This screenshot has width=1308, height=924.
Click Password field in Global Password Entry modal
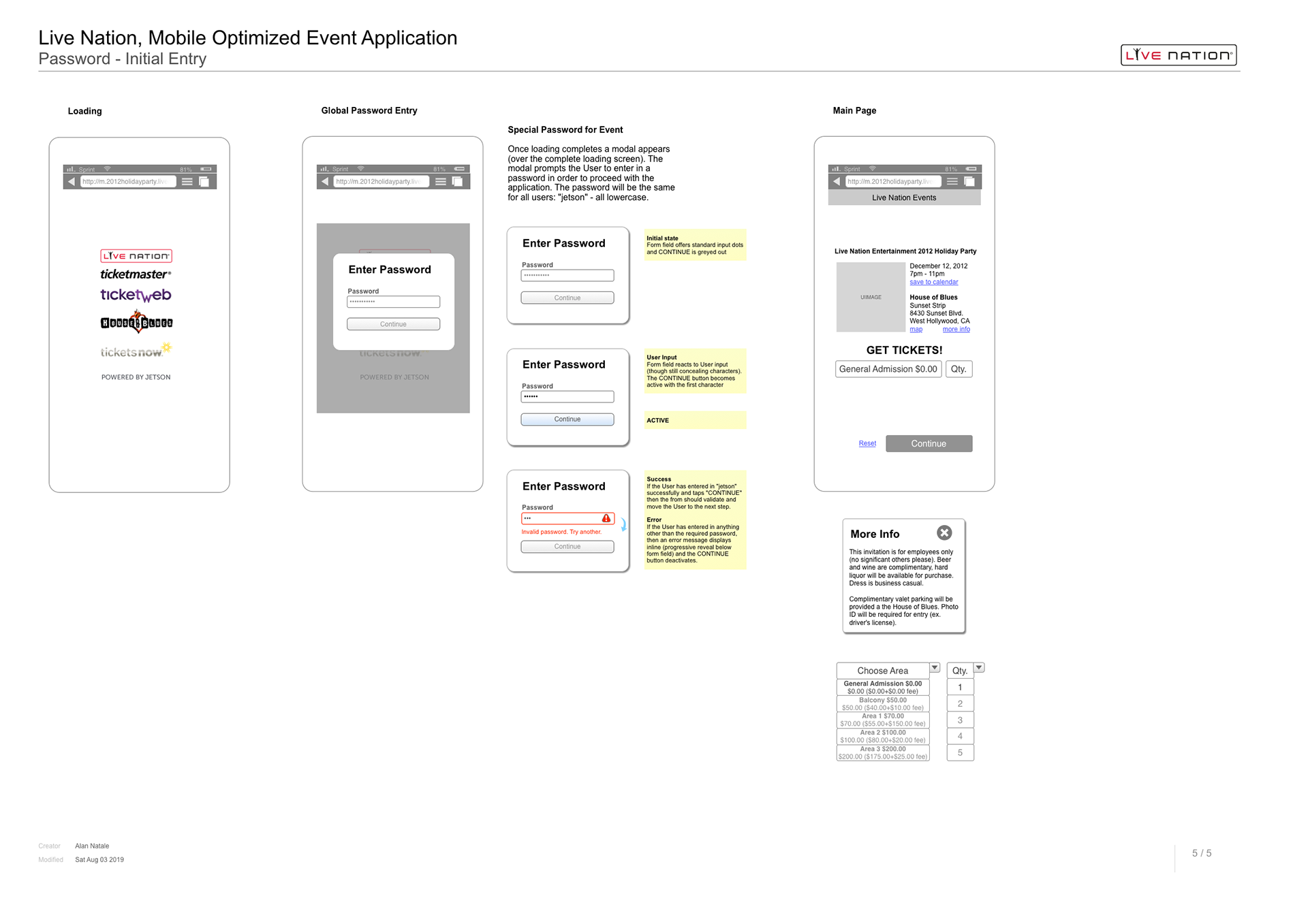pos(393,302)
